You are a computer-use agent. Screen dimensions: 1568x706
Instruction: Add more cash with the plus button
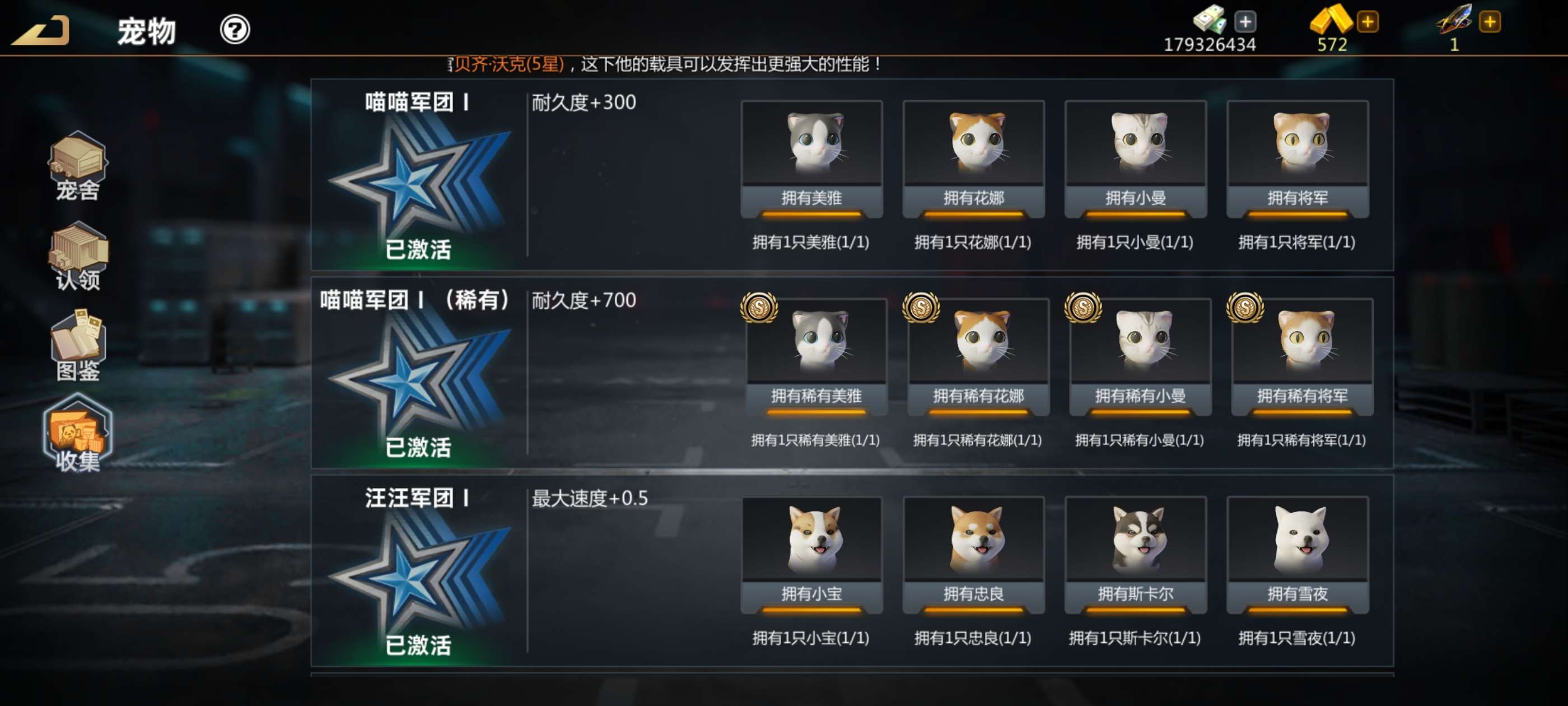1245,22
